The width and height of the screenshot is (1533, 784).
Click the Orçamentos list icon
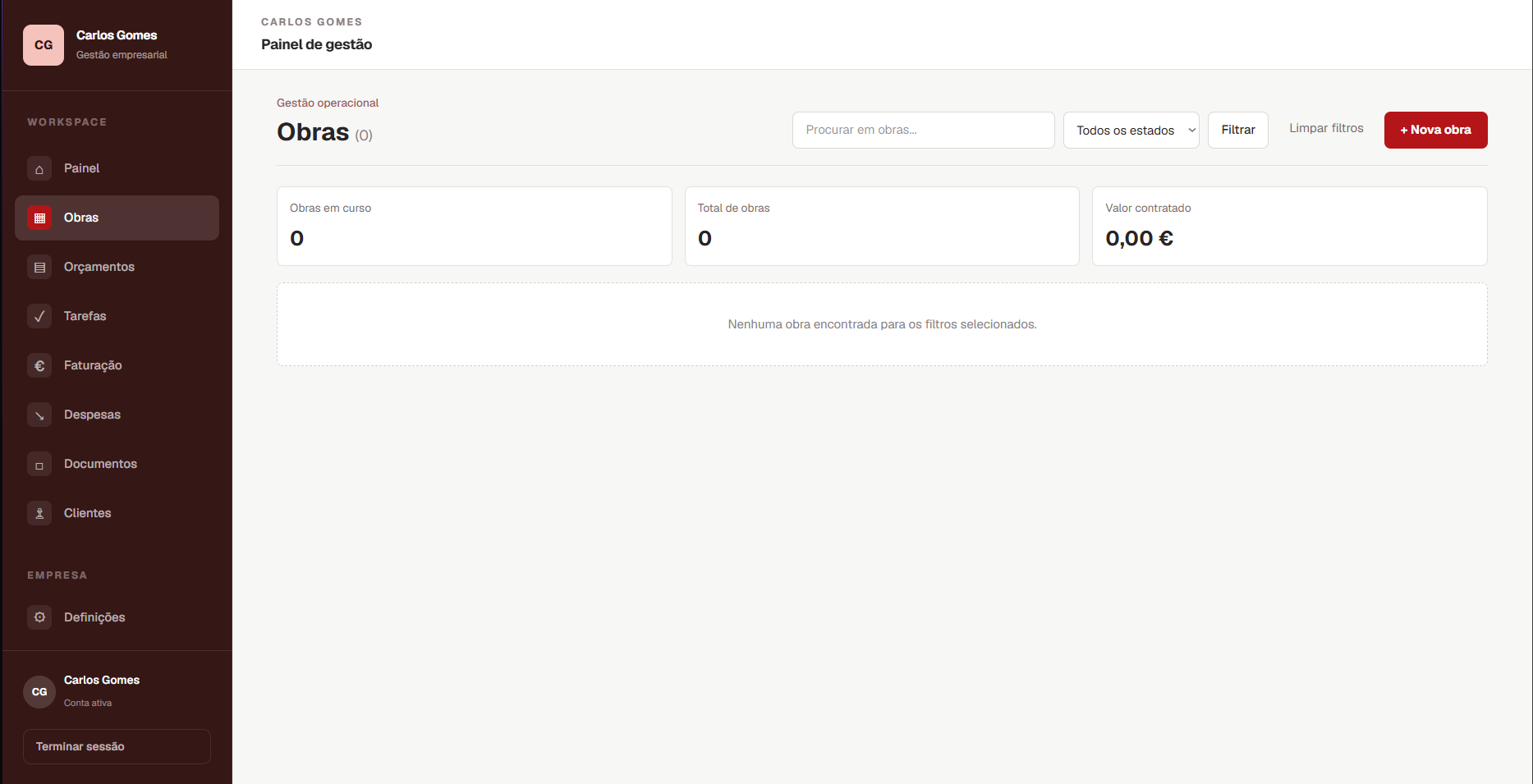pos(39,267)
